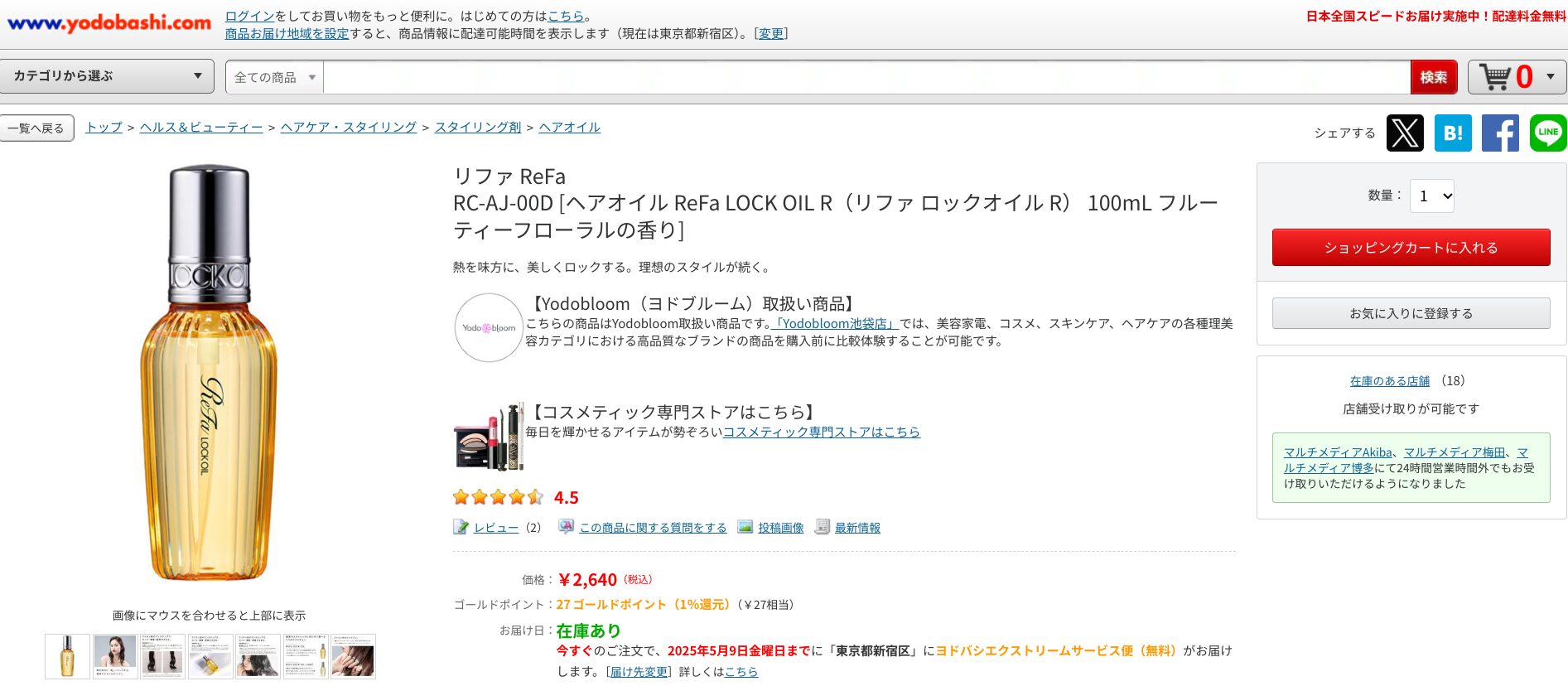
Task: Open ヘアケア・スタイリング breadcrumb link
Action: tap(349, 128)
